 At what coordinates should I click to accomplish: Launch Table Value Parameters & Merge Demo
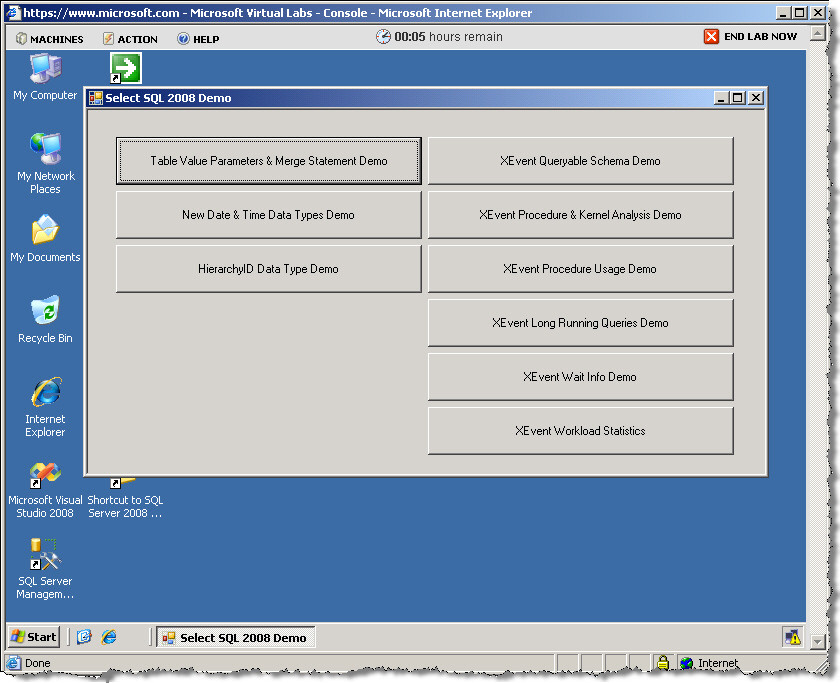pyautogui.click(x=268, y=161)
